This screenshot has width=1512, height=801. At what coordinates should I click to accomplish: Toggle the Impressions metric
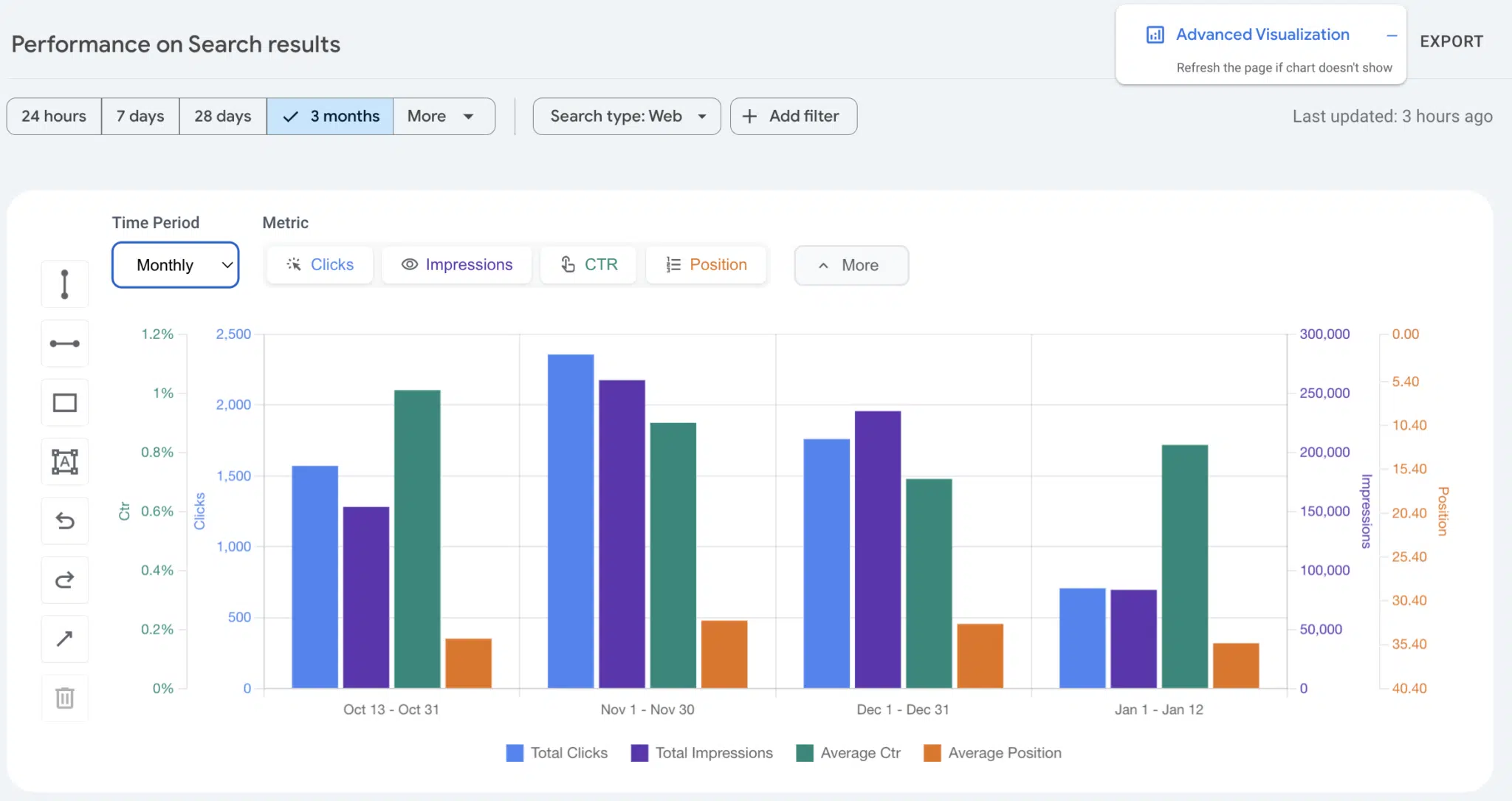pyautogui.click(x=457, y=265)
